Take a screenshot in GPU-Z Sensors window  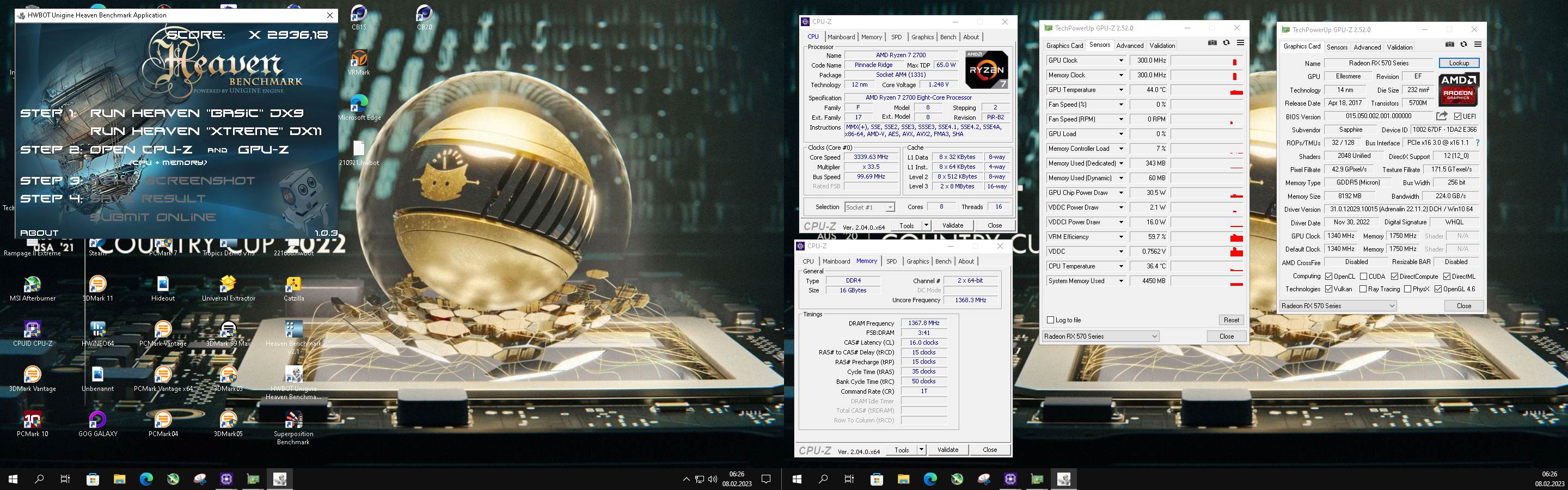pyautogui.click(x=1212, y=43)
